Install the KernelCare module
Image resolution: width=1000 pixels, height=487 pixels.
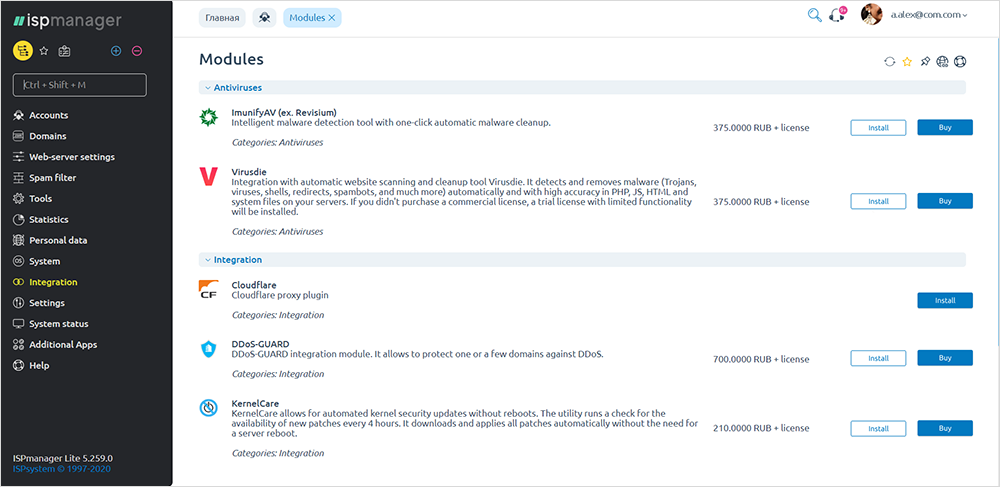878,428
